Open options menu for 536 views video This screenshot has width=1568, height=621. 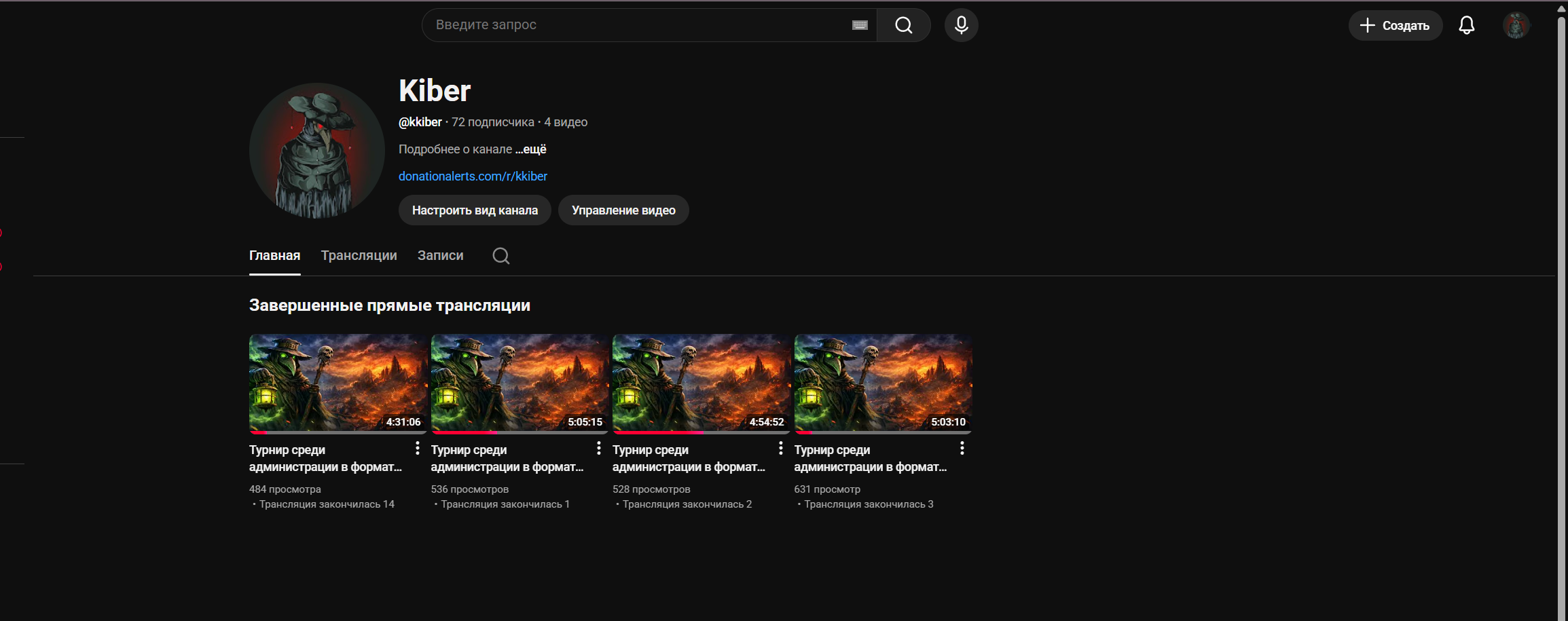tap(598, 448)
